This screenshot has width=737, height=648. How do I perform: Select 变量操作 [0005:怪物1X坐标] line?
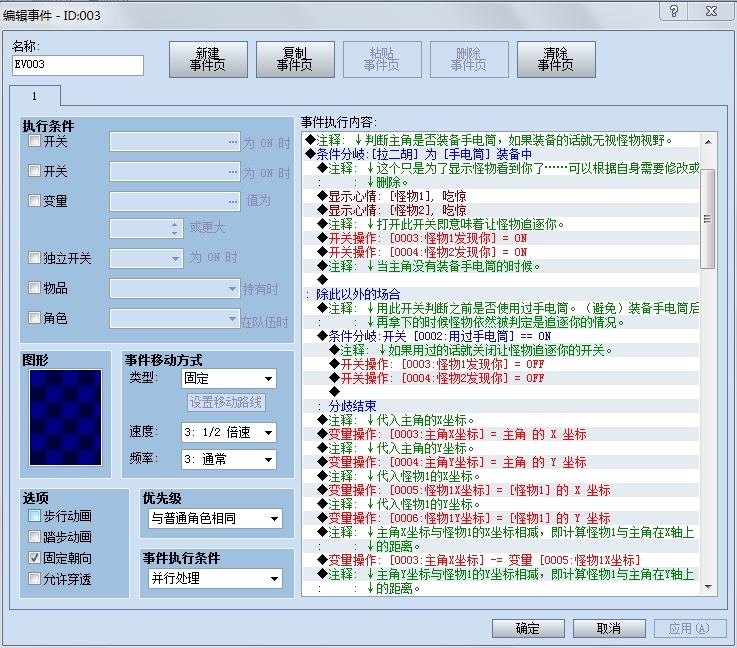tap(501, 490)
